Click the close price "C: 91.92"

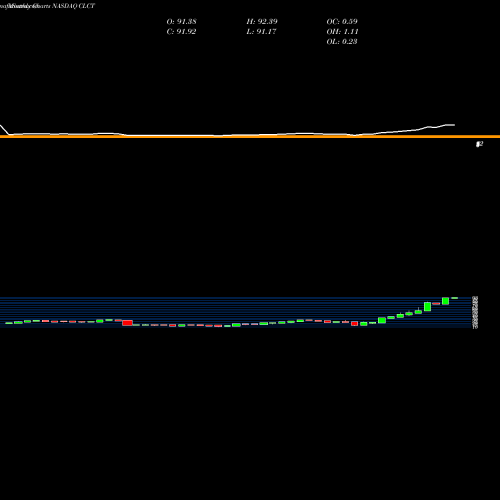[181, 31]
